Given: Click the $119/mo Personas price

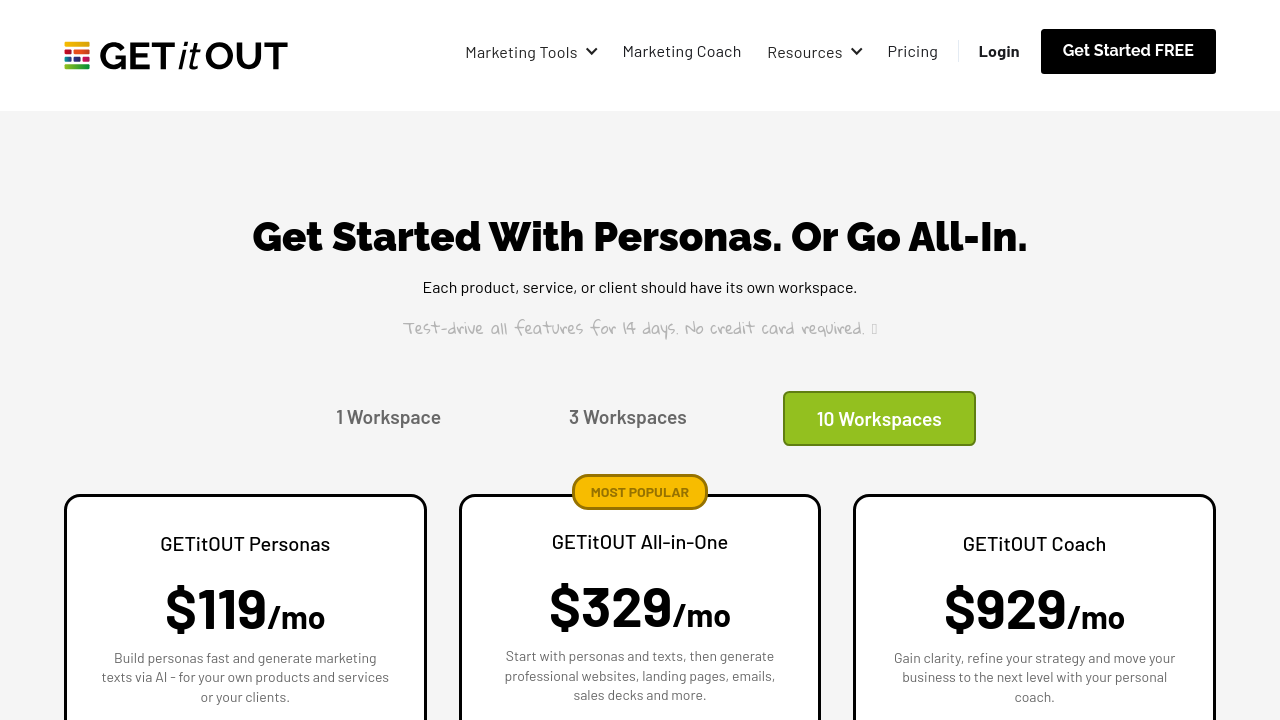Looking at the screenshot, I should pos(245,609).
